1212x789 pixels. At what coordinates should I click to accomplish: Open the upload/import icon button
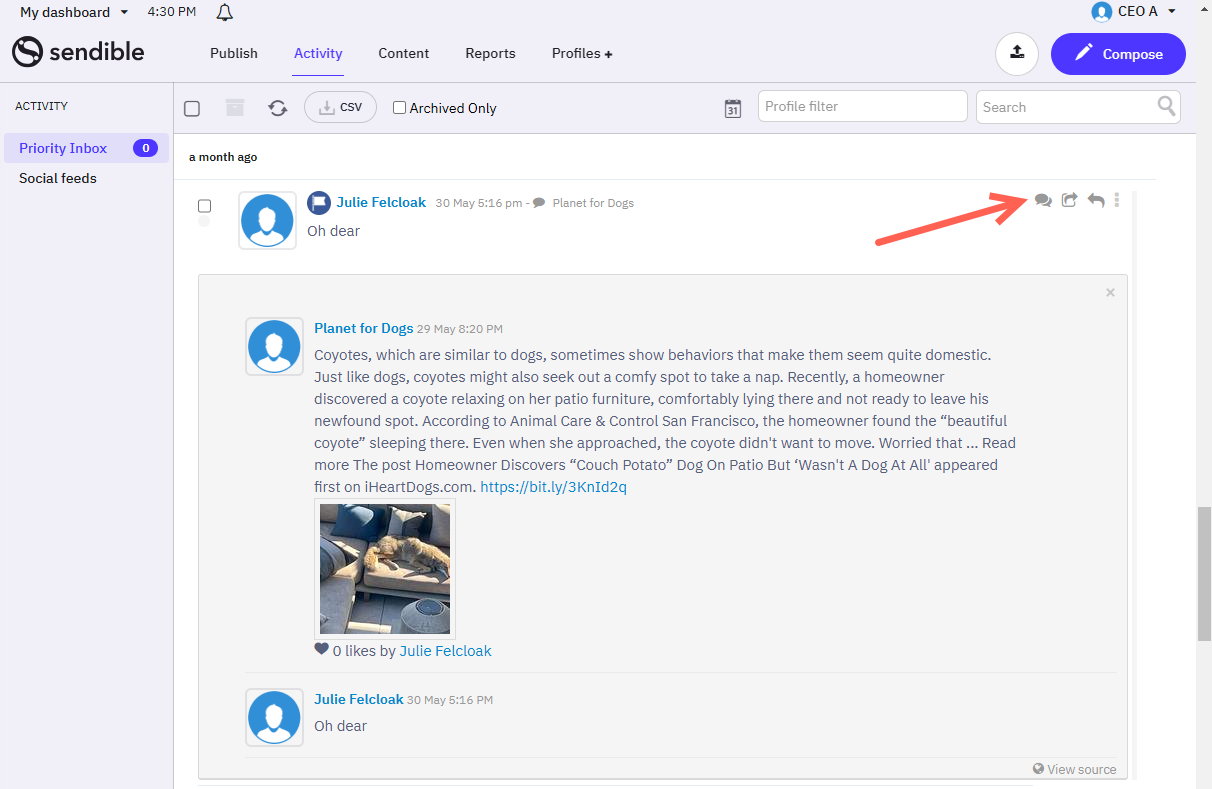1017,54
